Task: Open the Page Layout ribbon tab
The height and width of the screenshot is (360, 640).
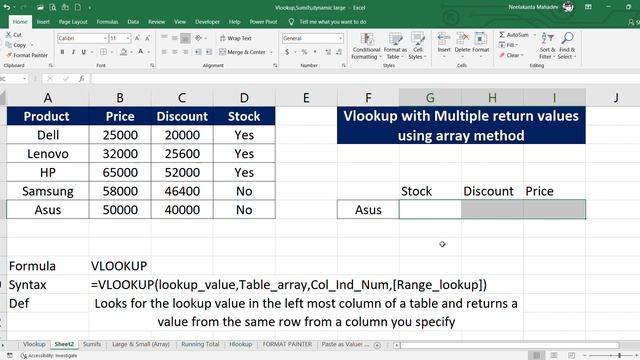Action: 73,22
